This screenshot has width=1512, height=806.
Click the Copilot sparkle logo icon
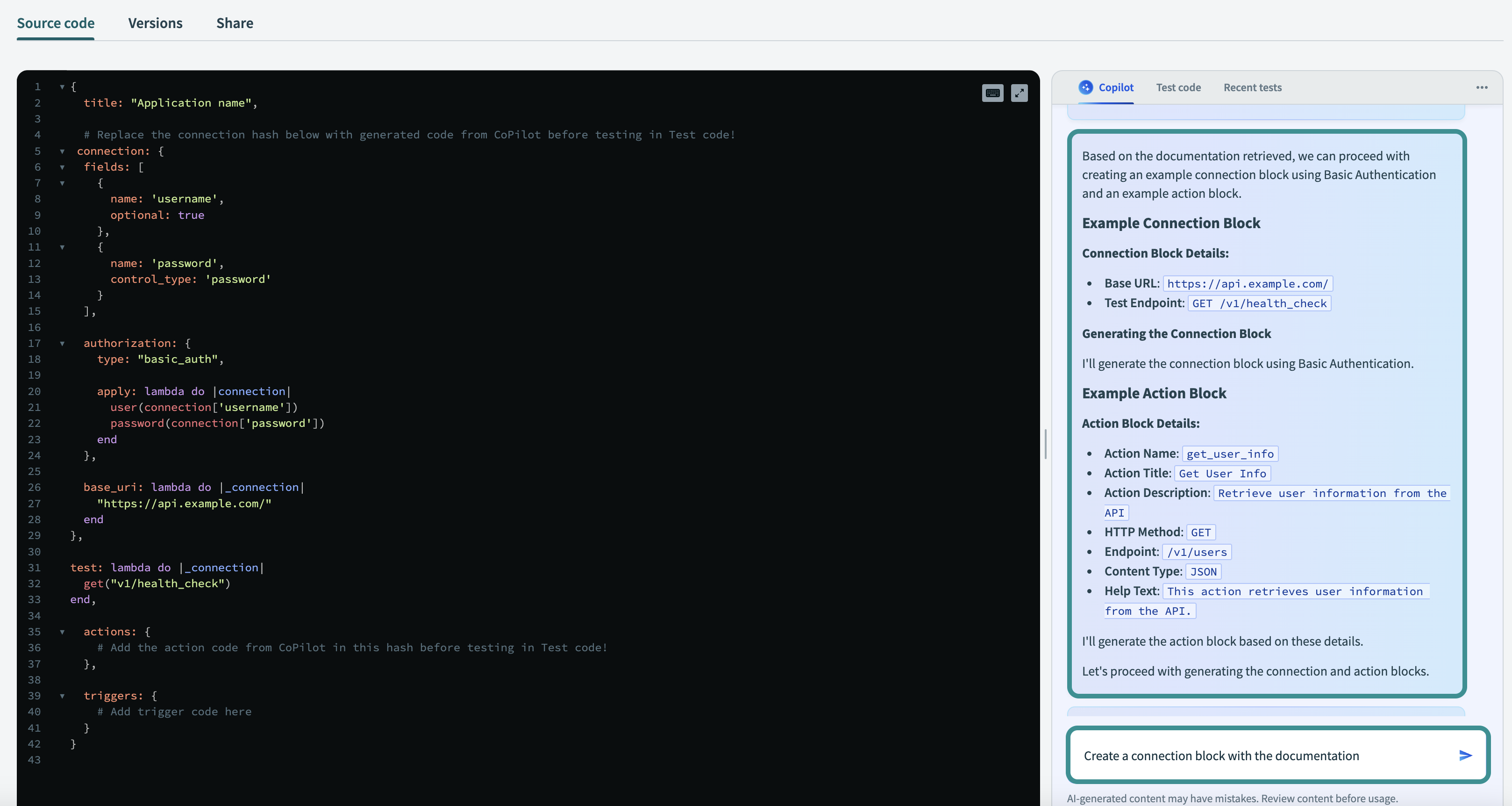point(1085,87)
